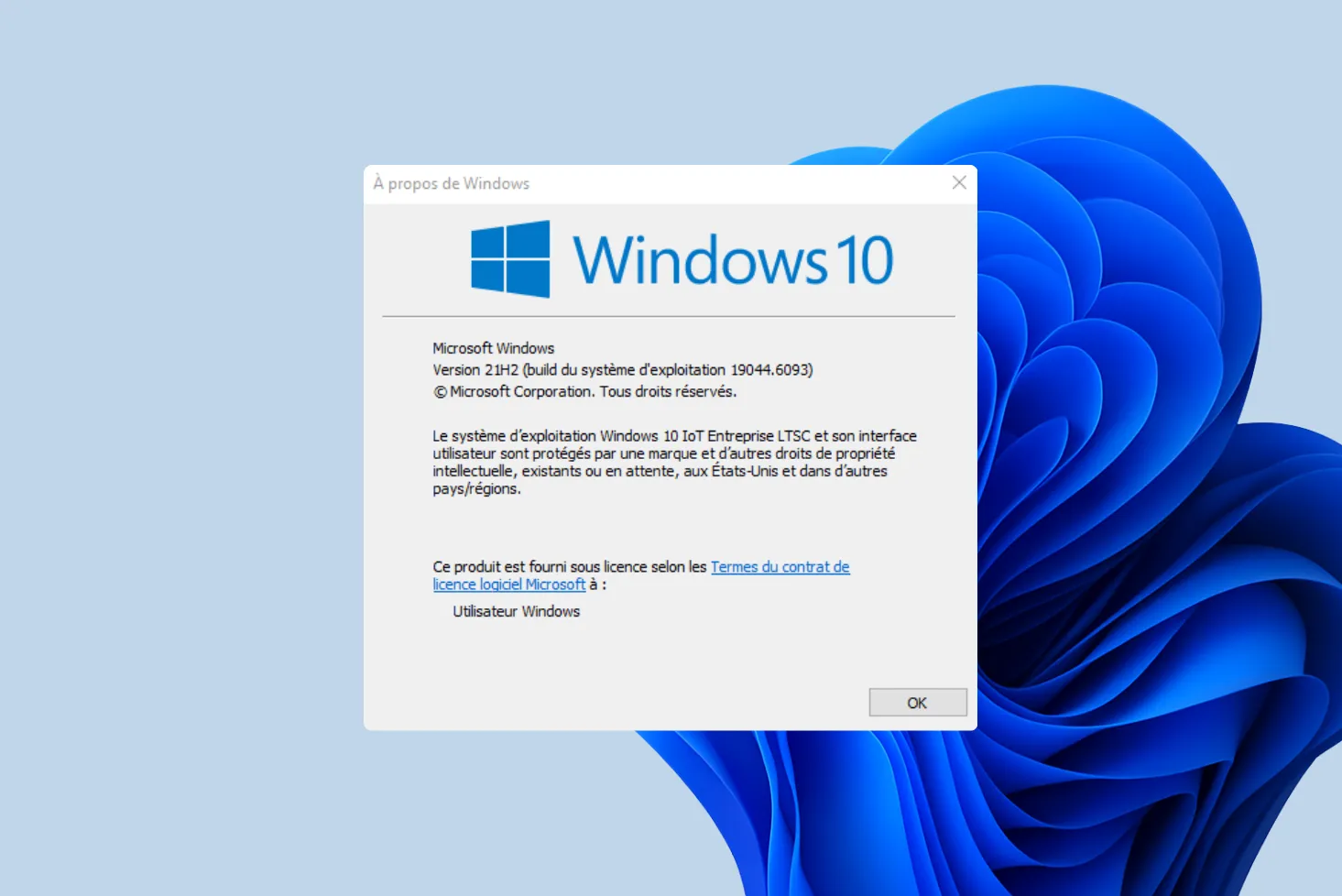Click the IoT Entreprise LTSC paragraph
The image size is (1342, 896).
click(674, 463)
